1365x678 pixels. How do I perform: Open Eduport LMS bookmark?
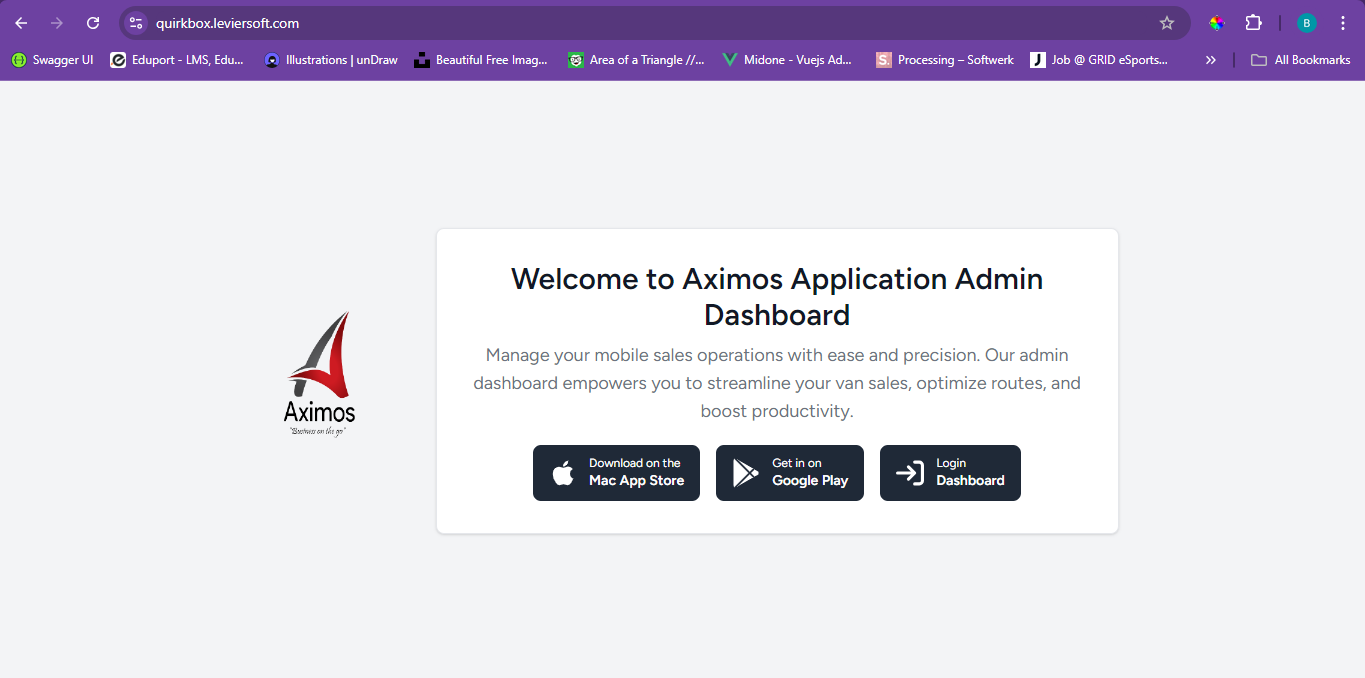point(177,60)
